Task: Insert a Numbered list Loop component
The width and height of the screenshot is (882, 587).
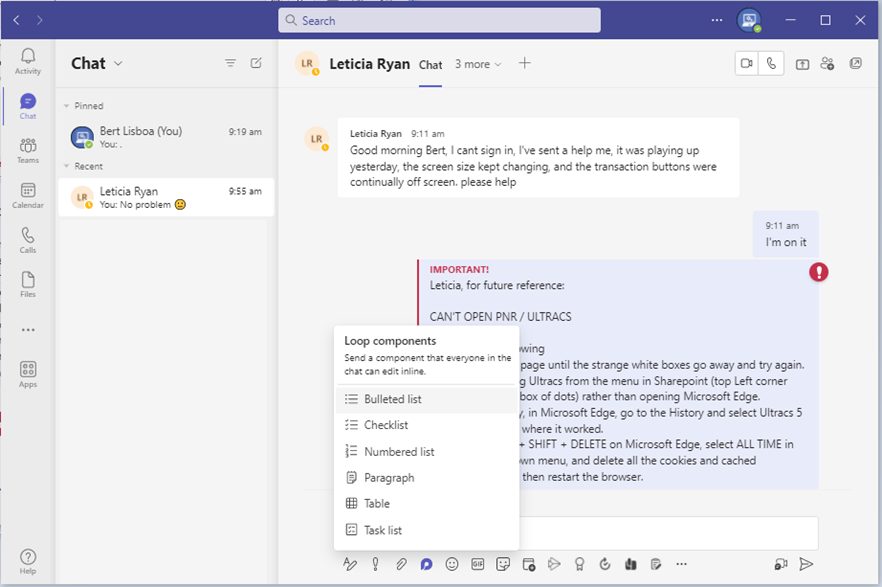Action: click(426, 451)
